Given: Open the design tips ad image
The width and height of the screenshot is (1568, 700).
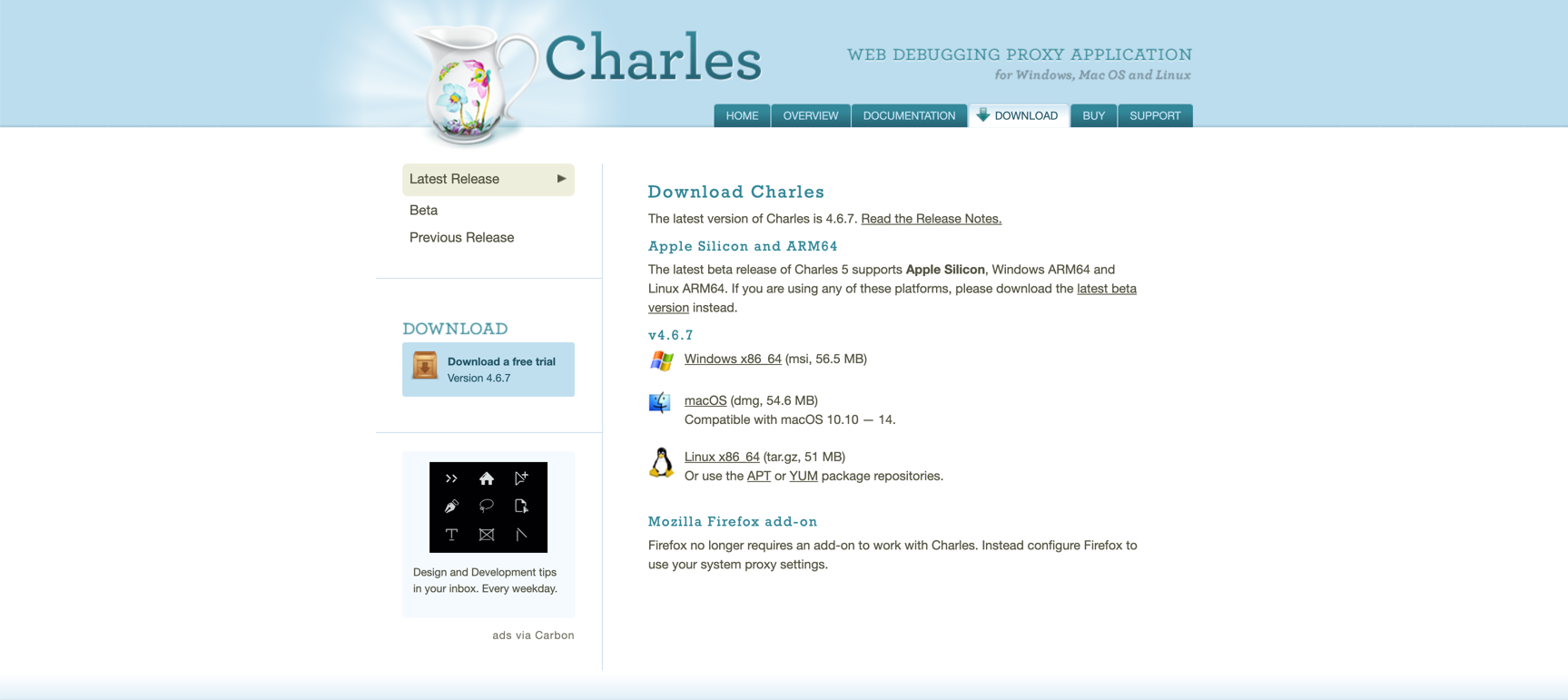Looking at the screenshot, I should tap(488, 507).
